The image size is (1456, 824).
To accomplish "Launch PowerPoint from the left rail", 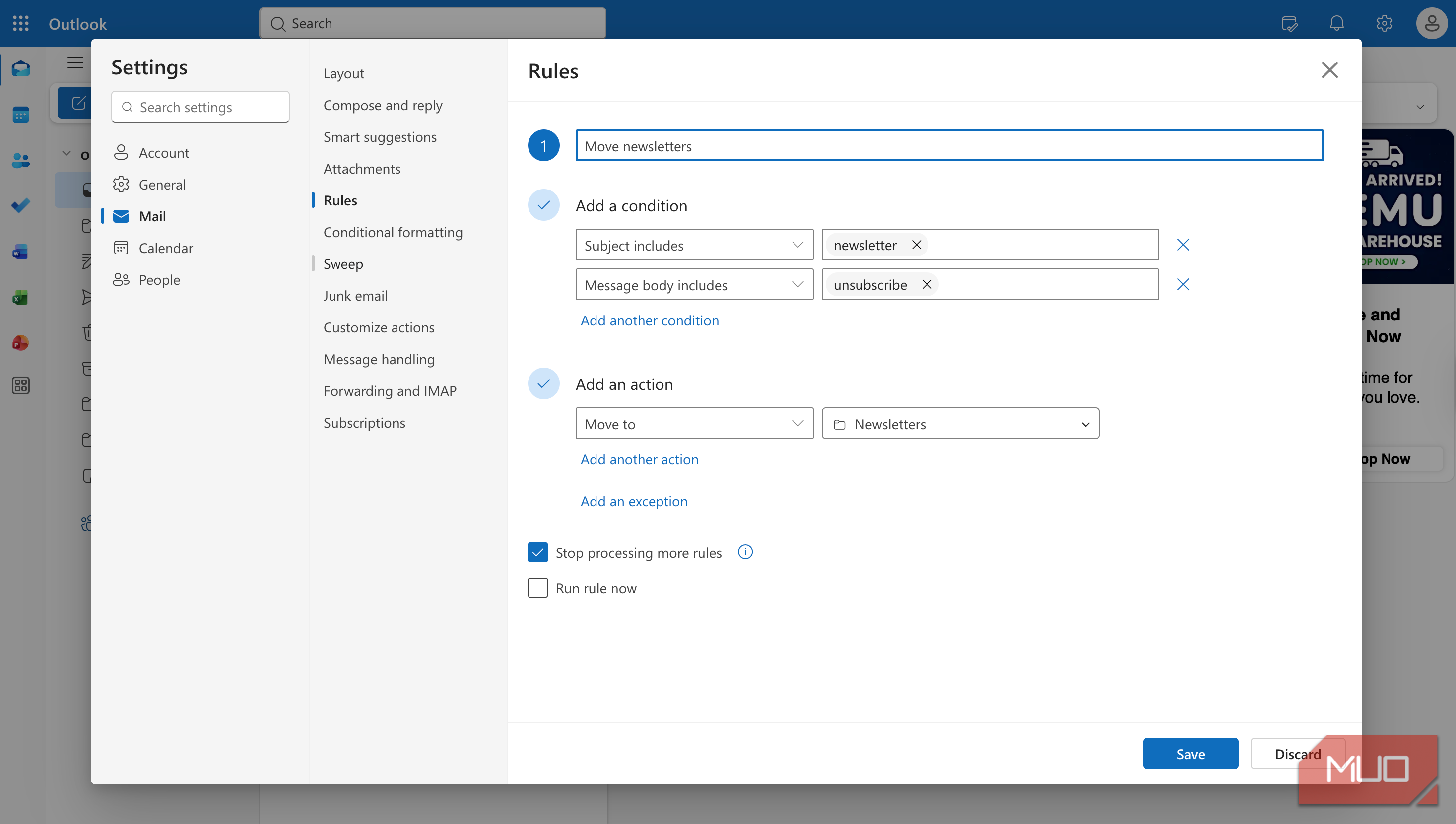I will pyautogui.click(x=20, y=342).
